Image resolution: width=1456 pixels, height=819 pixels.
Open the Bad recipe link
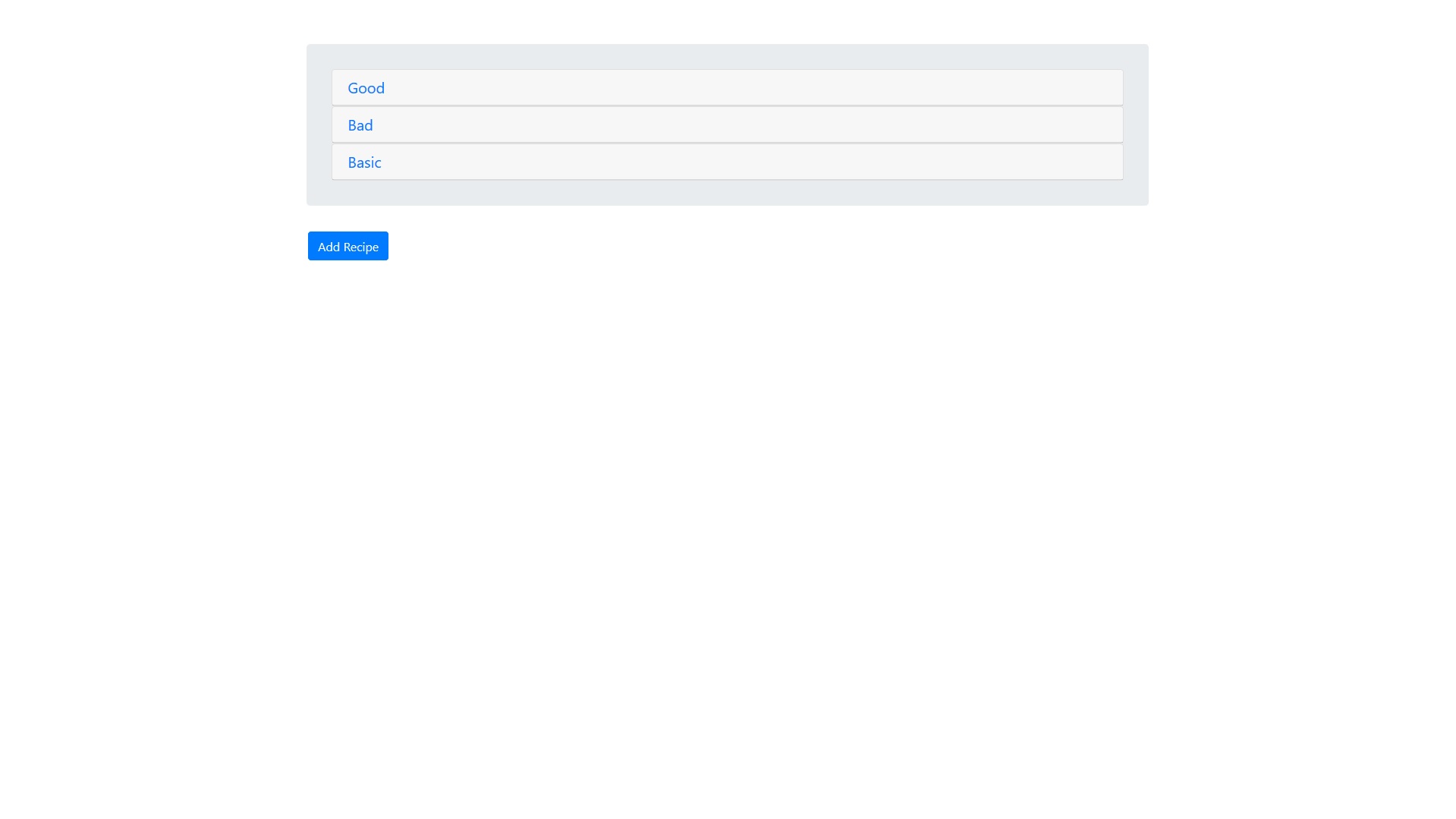(360, 125)
